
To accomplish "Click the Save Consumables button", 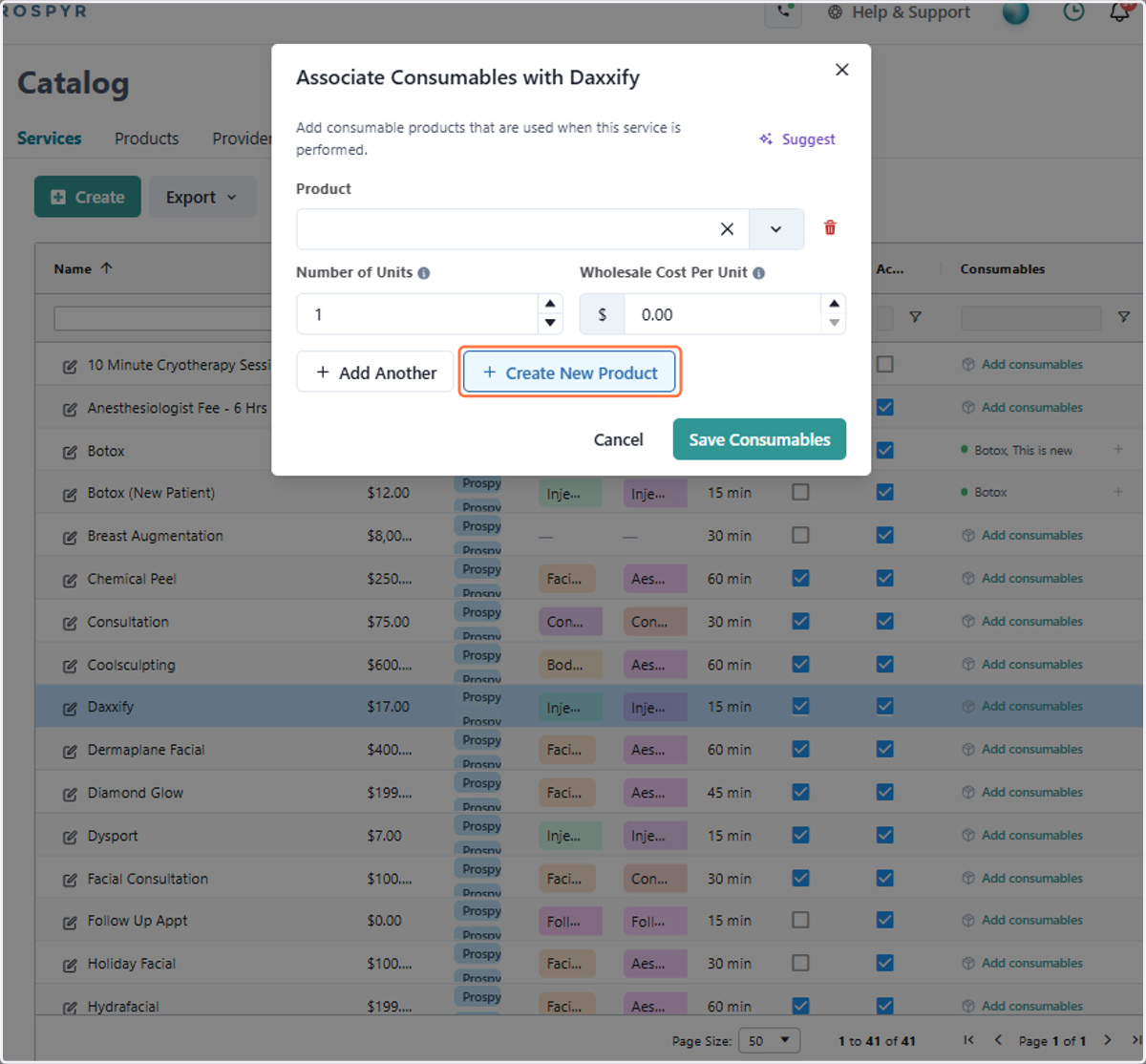I will (759, 439).
